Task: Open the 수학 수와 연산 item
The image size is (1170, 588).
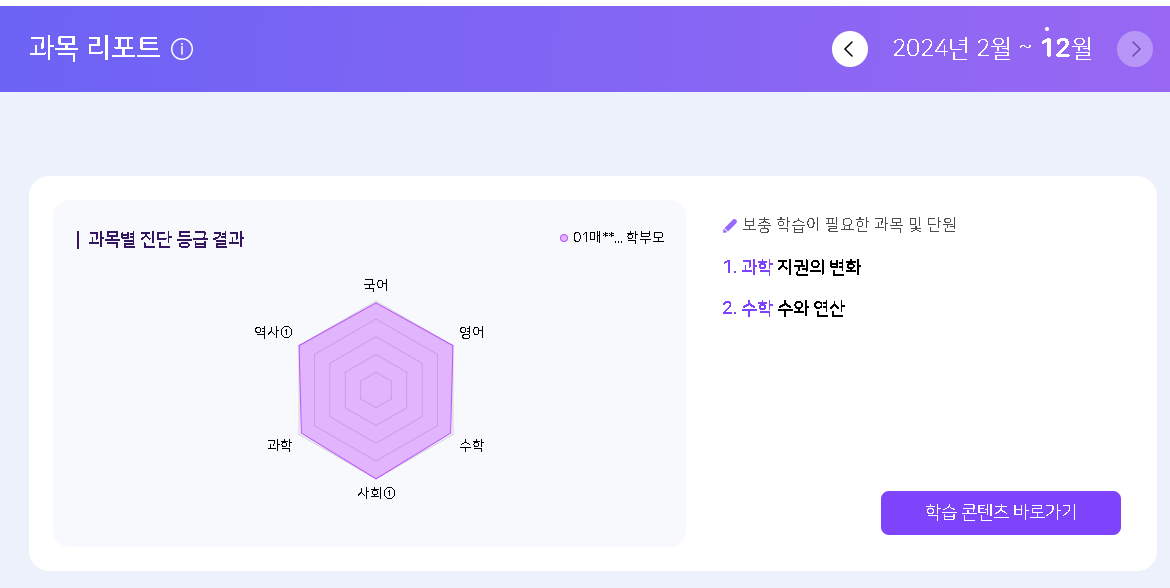Action: [x=783, y=308]
